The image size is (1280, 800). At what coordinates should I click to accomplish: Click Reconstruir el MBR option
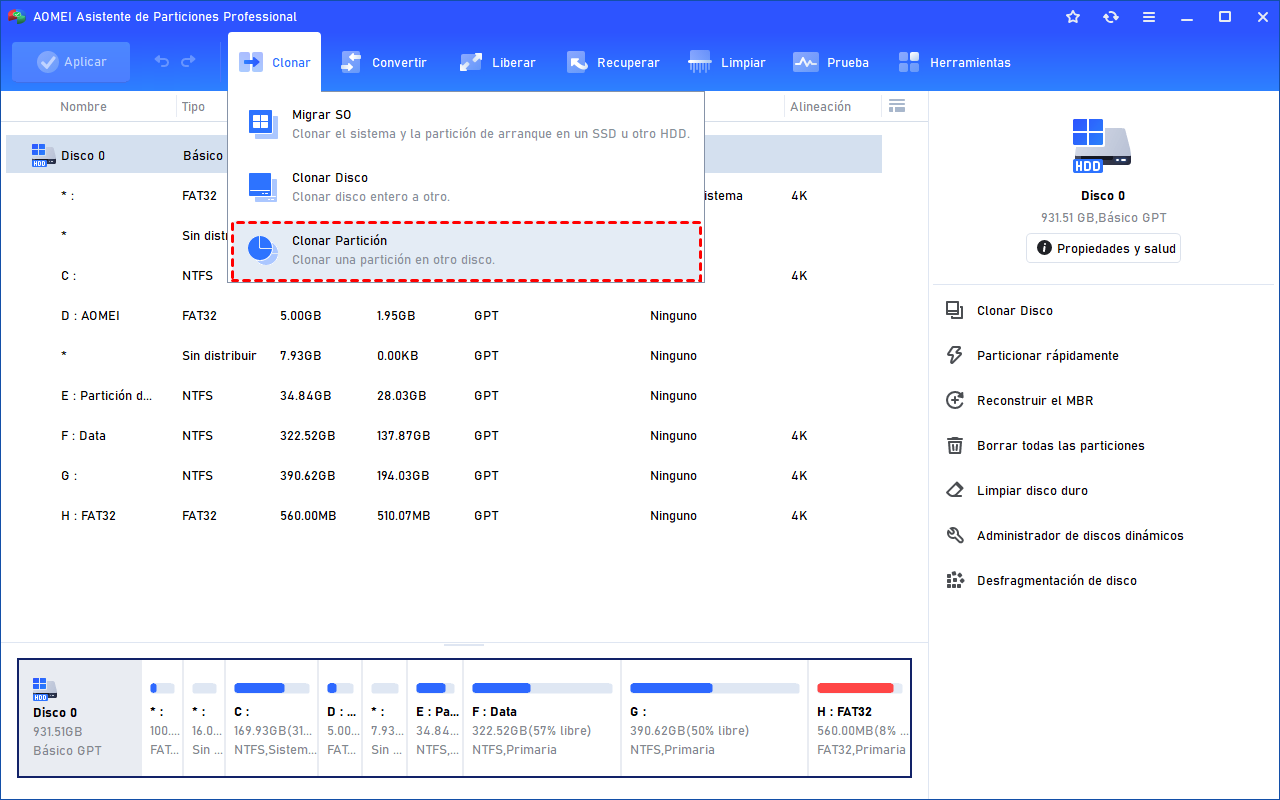coord(1035,401)
